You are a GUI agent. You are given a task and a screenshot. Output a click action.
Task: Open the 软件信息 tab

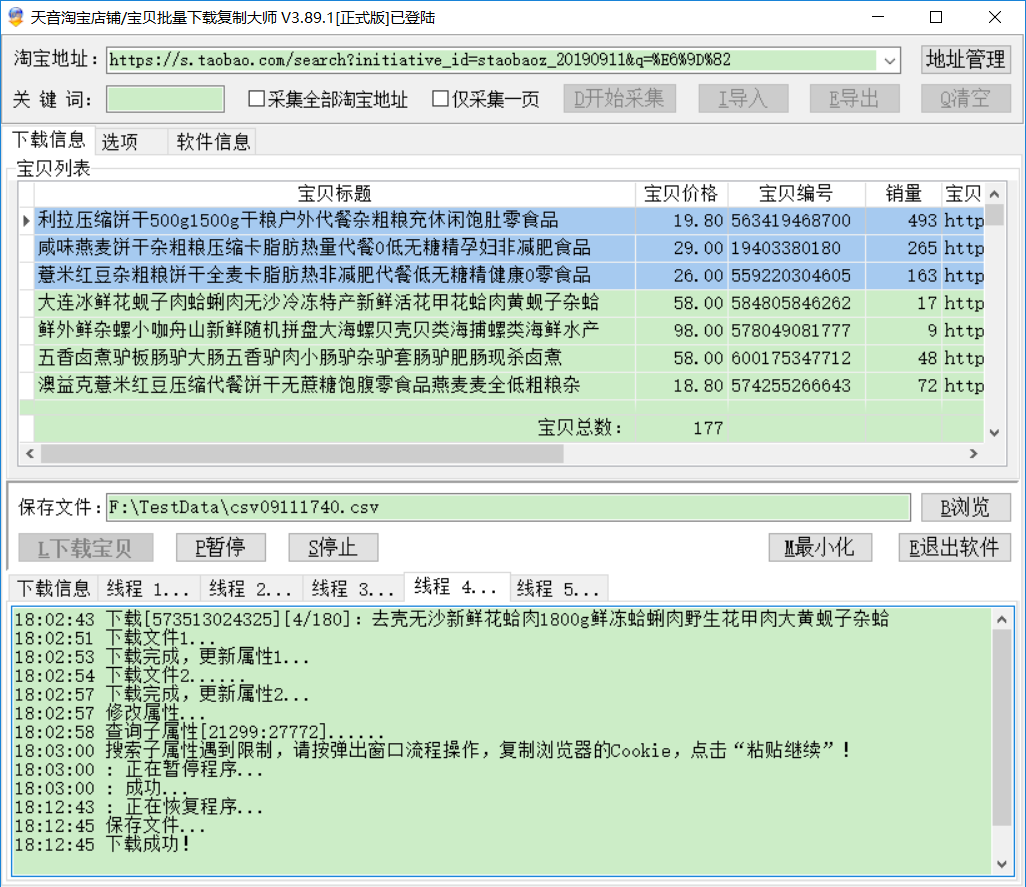[213, 142]
